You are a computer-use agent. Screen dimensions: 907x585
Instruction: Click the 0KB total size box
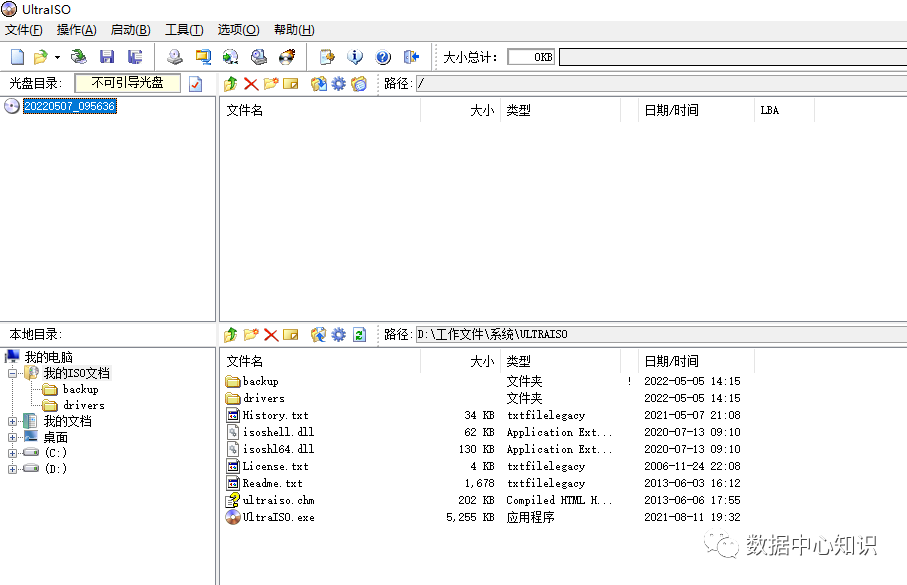531,57
